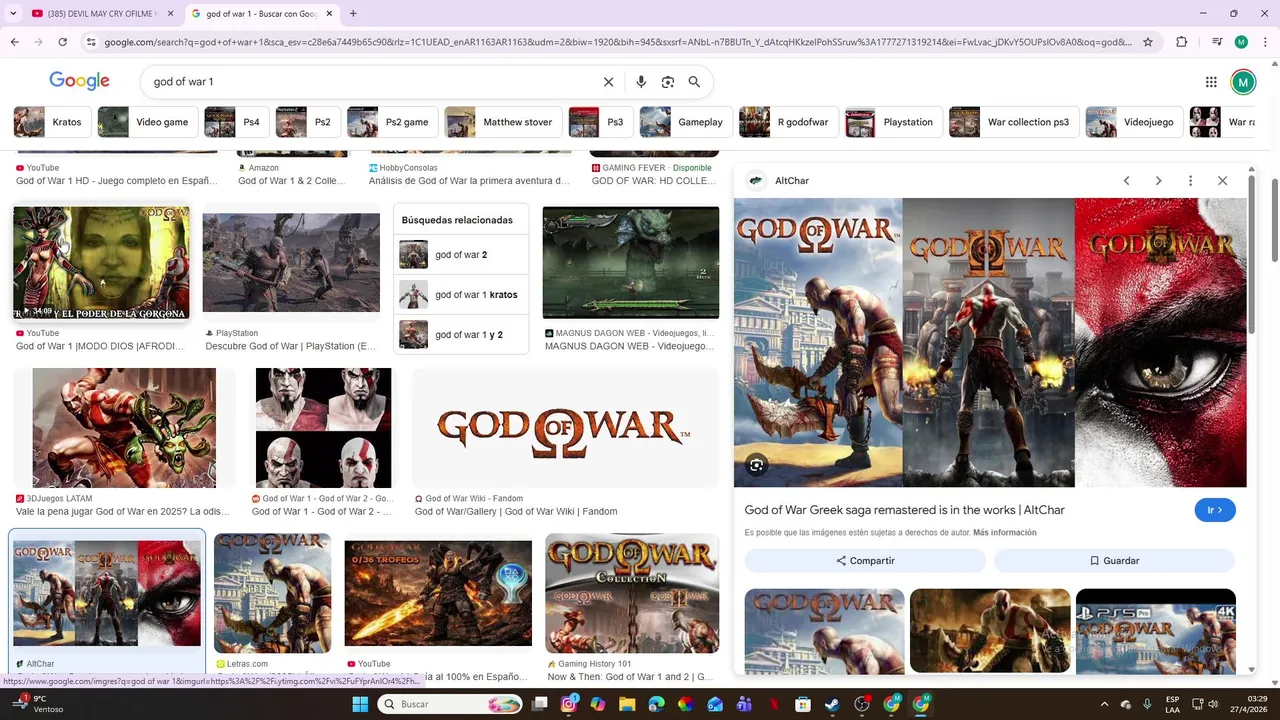Switch to the DEVIL MAY CRY YouTube tab
Viewport: 1280px width, 720px height.
(x=100, y=13)
